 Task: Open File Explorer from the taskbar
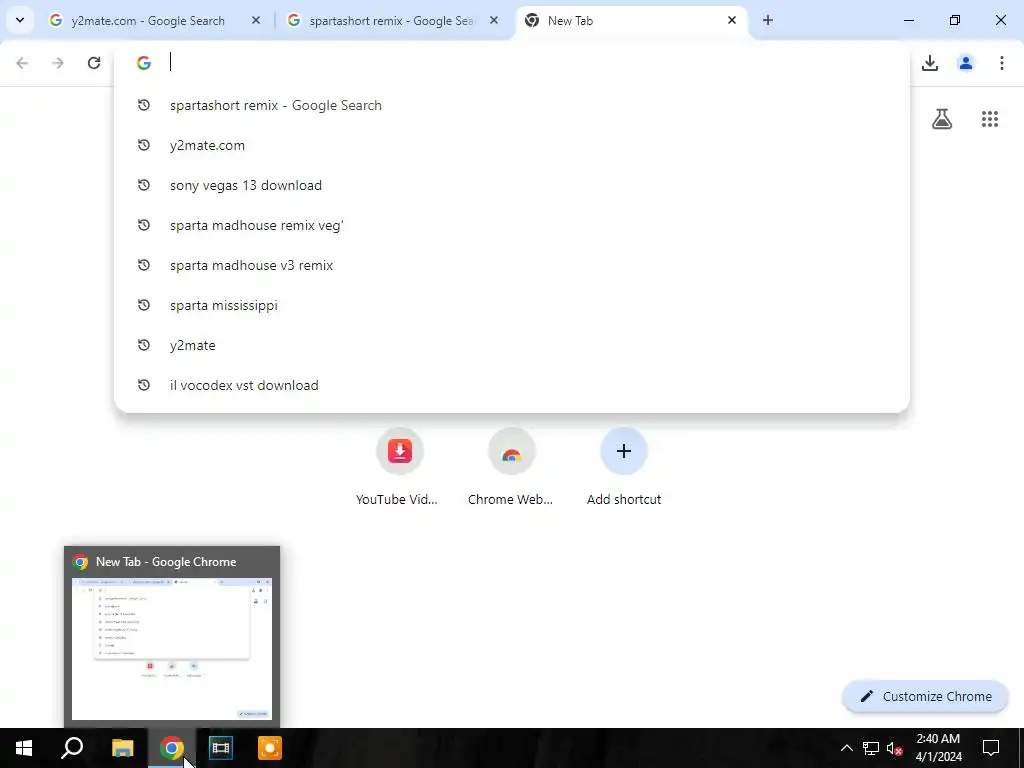(x=122, y=748)
